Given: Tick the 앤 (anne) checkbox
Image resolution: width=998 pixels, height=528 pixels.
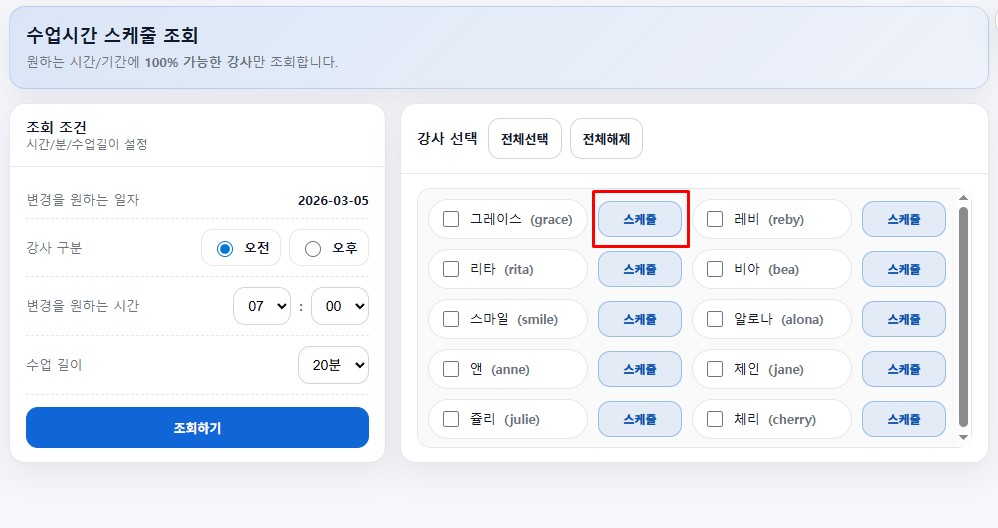Looking at the screenshot, I should pos(451,369).
